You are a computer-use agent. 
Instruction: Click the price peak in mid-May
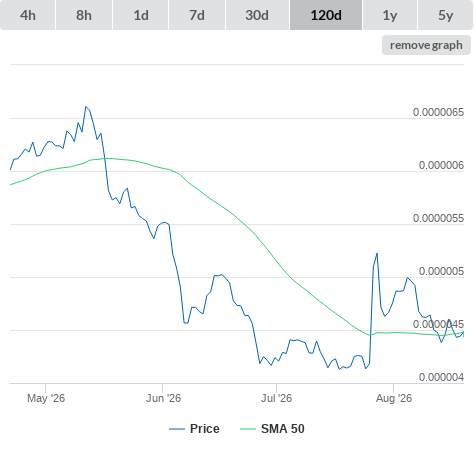tap(86, 107)
